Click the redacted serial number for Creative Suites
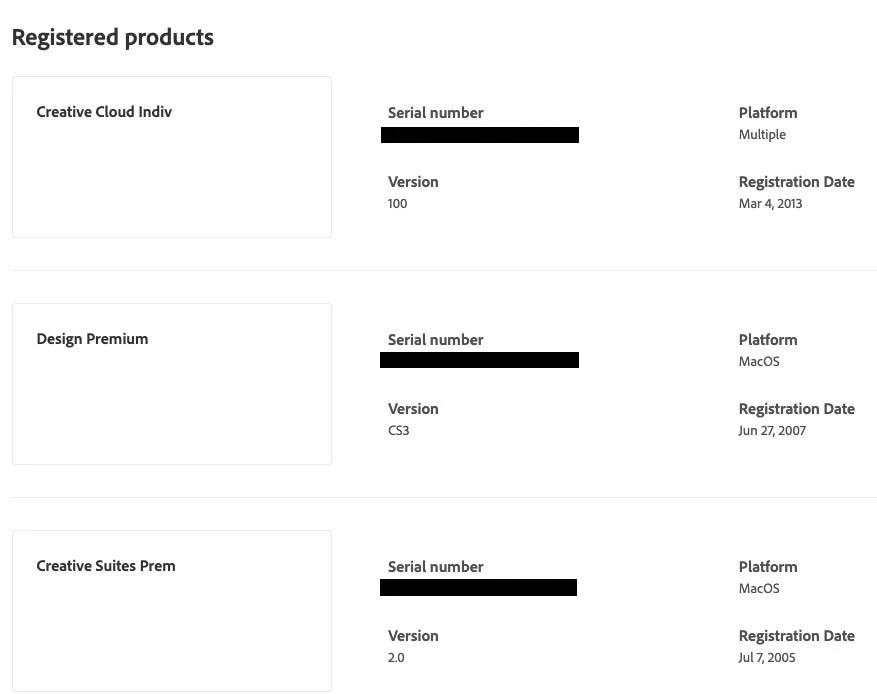The width and height of the screenshot is (877, 694). click(x=479, y=587)
